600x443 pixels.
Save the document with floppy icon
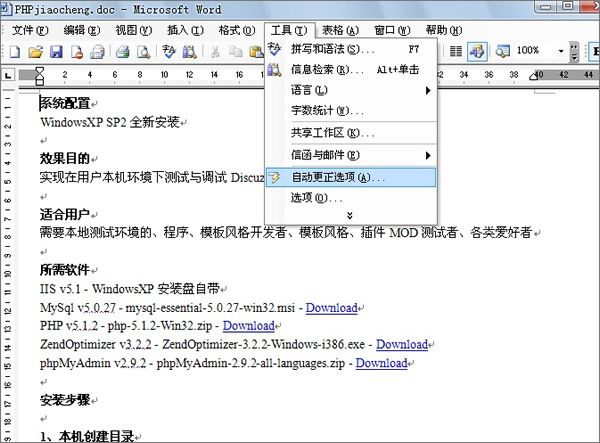56,51
